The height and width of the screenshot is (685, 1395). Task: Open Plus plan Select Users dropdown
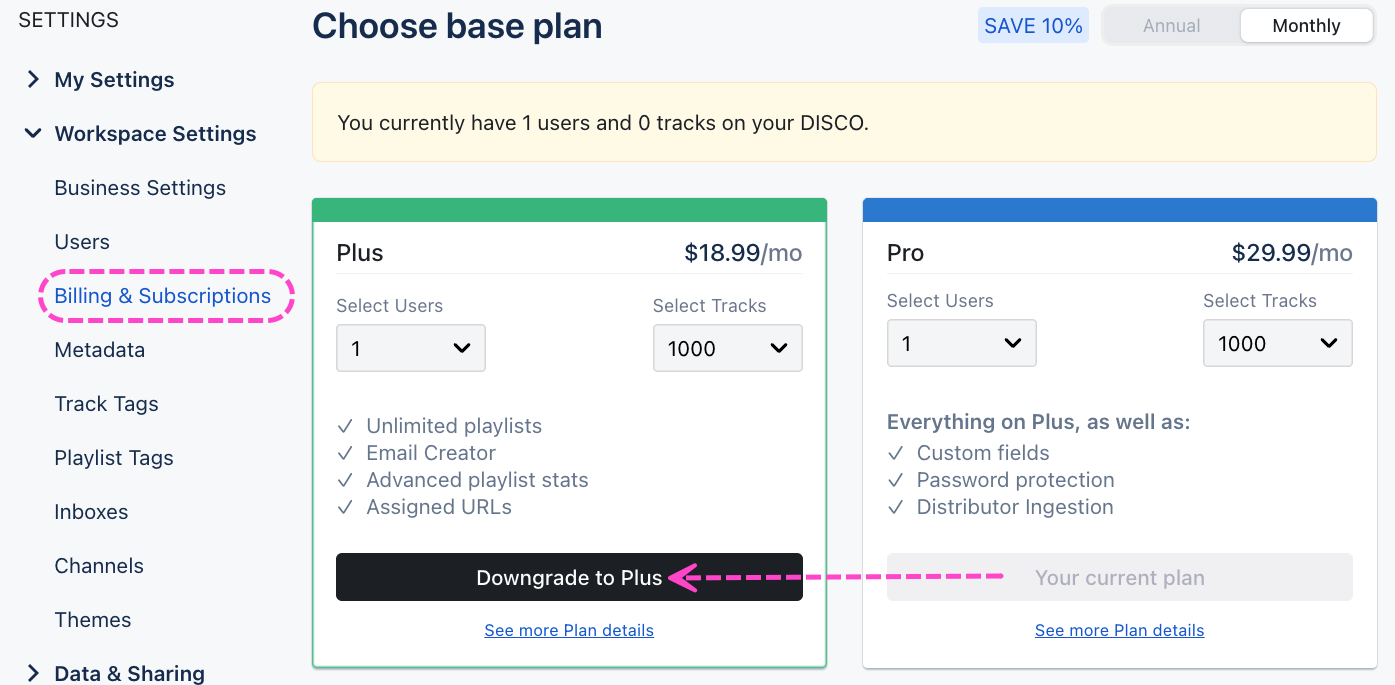411,348
